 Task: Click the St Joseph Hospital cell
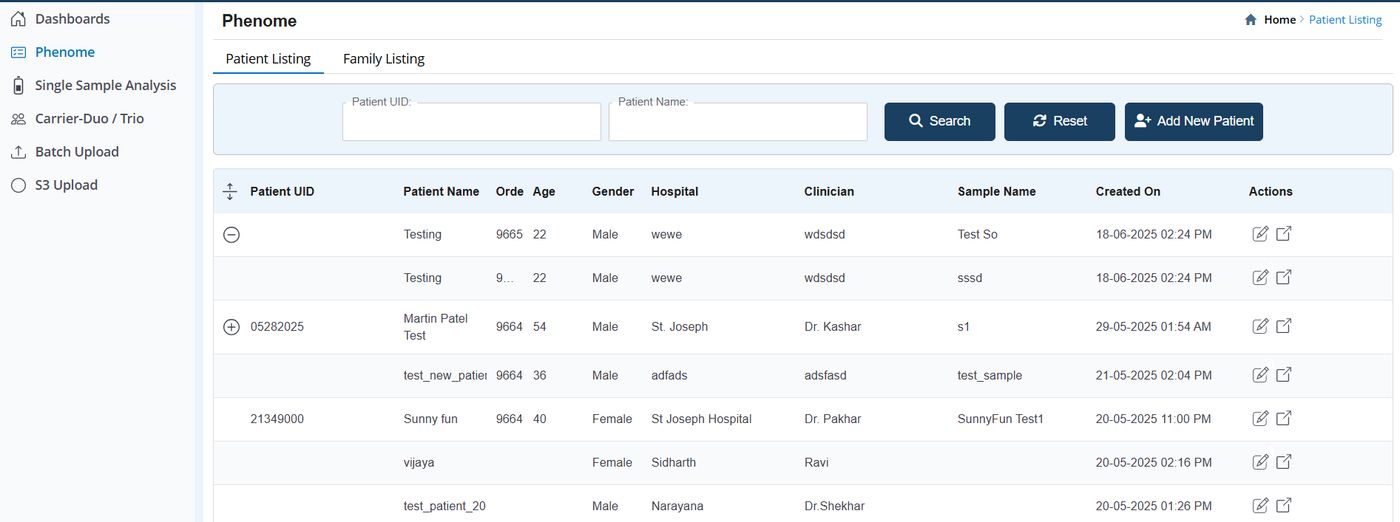tap(701, 419)
